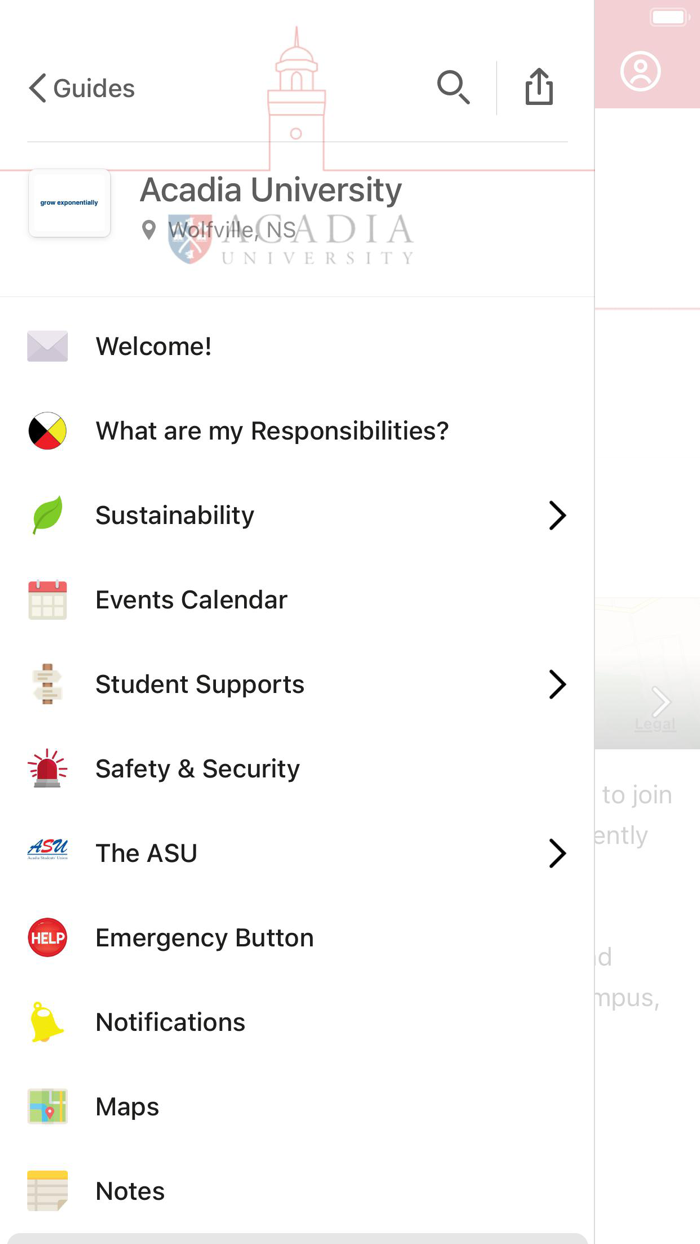The width and height of the screenshot is (700, 1244).
Task: Expand the Sustainability submenu chevron
Action: pos(557,515)
